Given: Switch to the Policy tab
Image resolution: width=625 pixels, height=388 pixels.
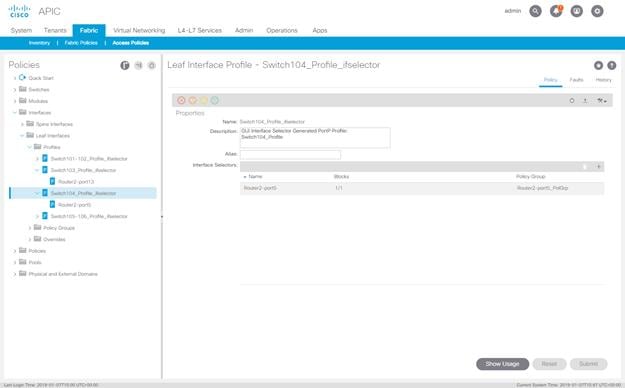Looking at the screenshot, I should pos(550,80).
